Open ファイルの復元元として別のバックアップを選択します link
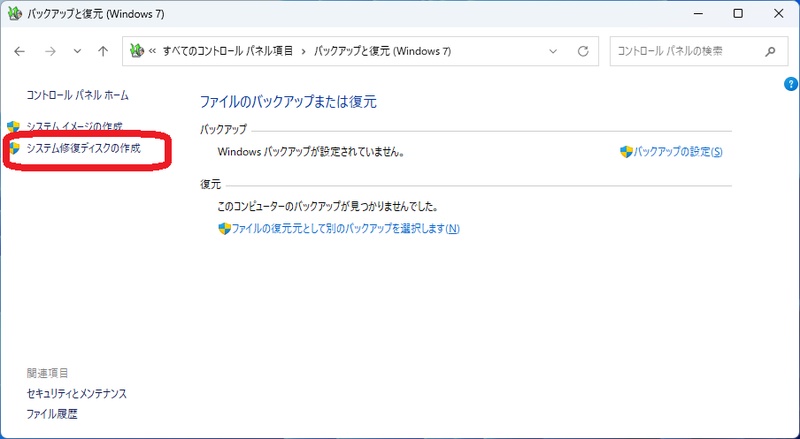The width and height of the screenshot is (800, 439). [346, 228]
